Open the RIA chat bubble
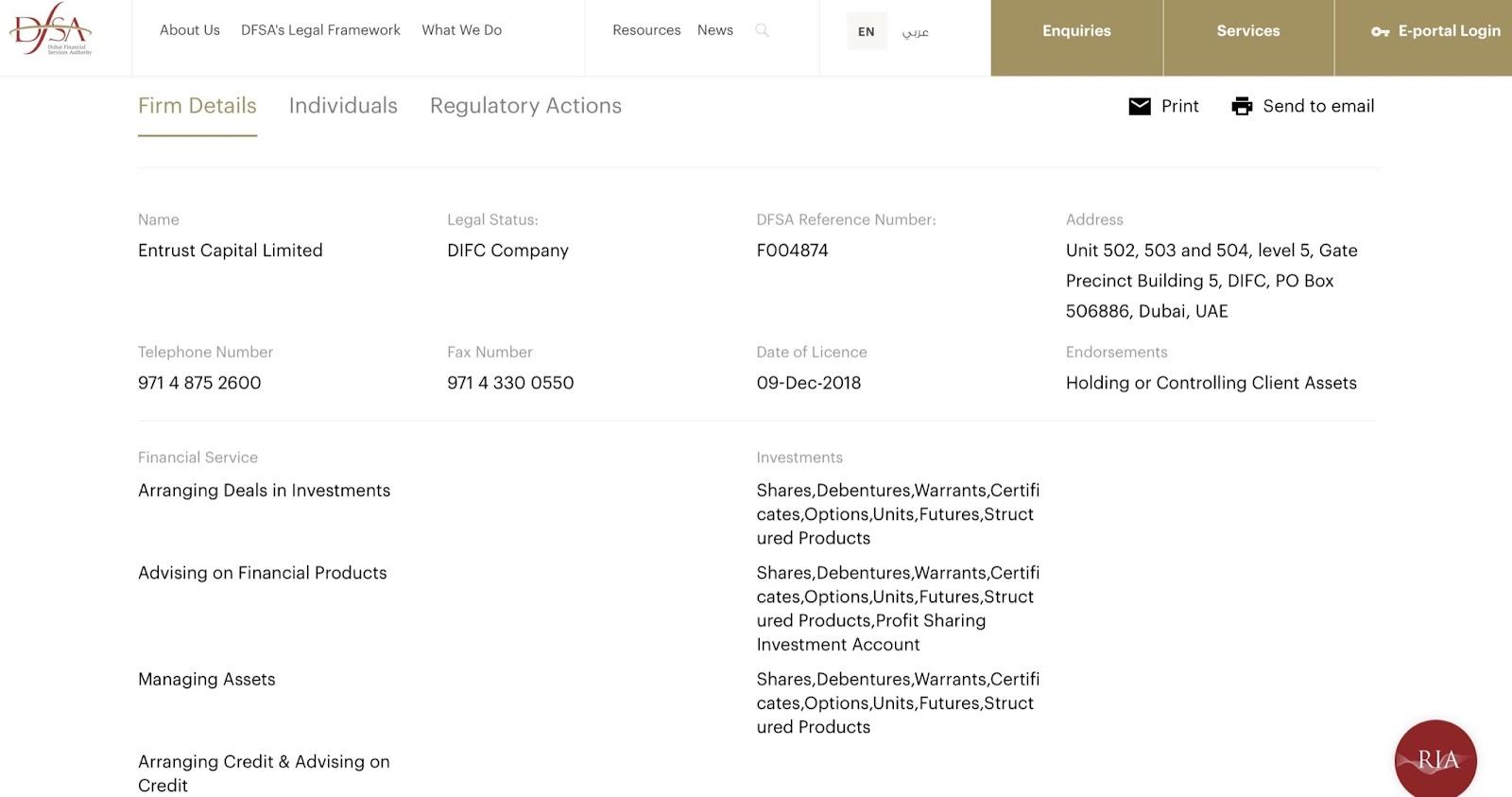1512x797 pixels. [x=1435, y=759]
